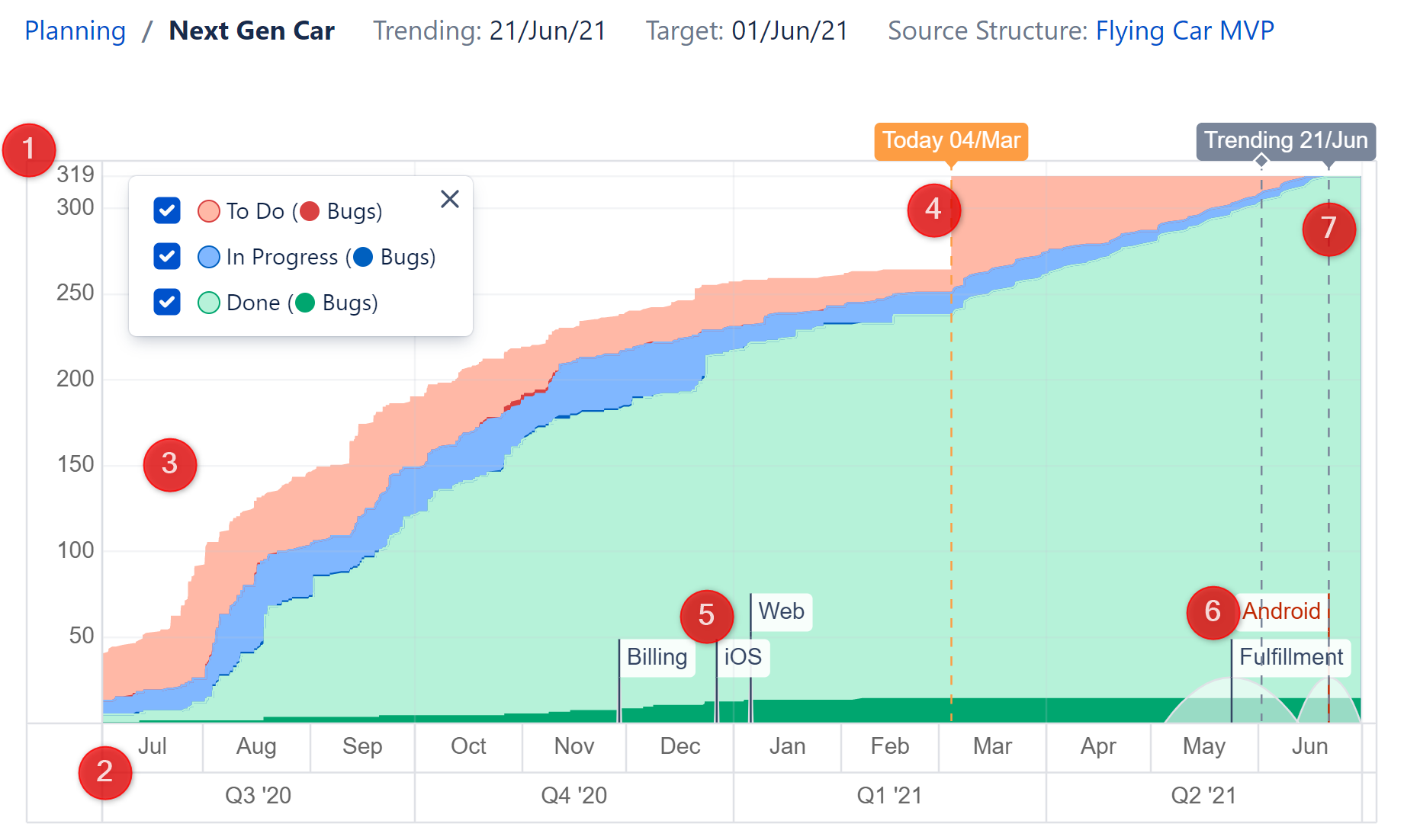This screenshot has height=840, width=1404.
Task: Click the red To Do Bugs dot
Action: [310, 211]
